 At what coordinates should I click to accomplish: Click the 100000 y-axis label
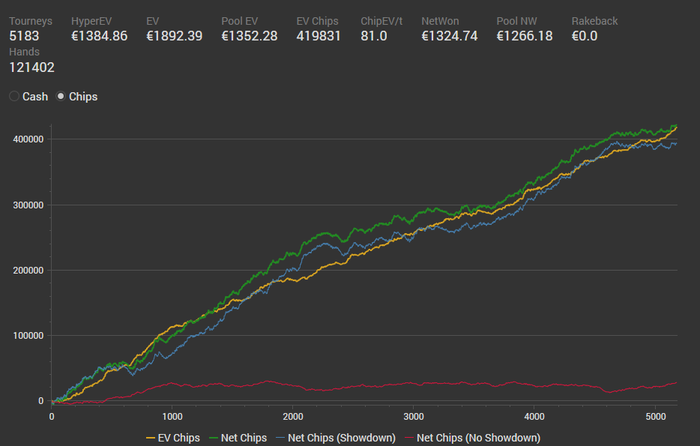28,336
